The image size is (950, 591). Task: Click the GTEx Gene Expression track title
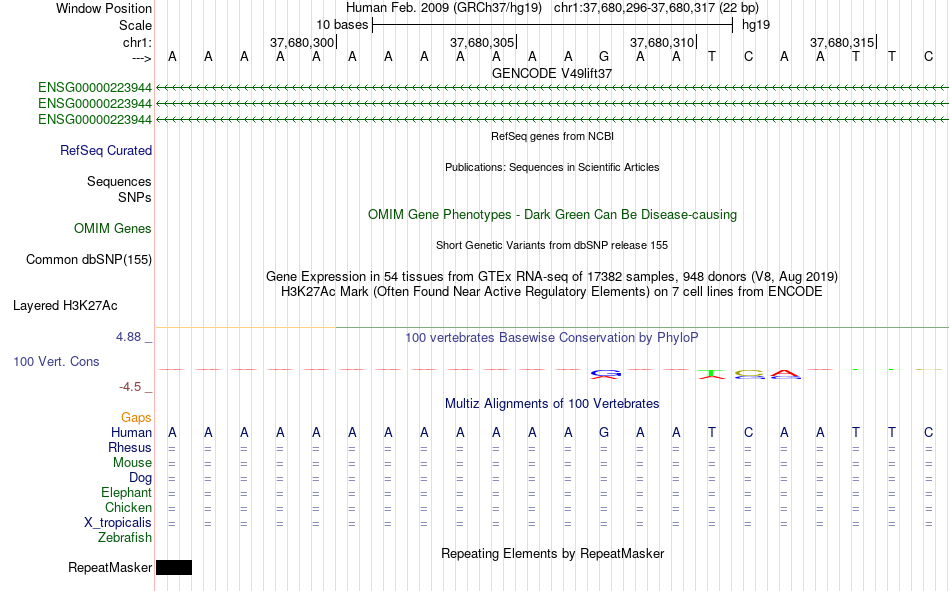point(552,276)
